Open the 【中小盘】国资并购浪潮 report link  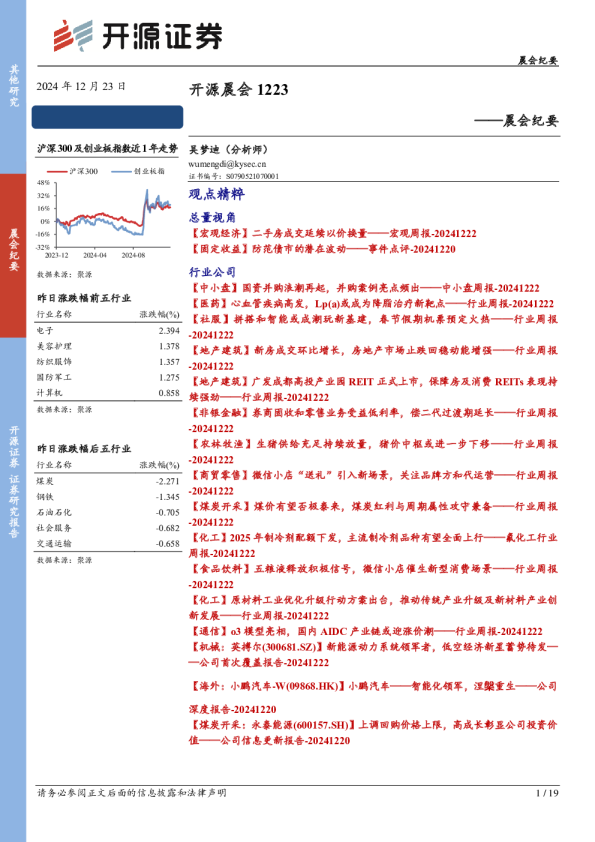364,288
